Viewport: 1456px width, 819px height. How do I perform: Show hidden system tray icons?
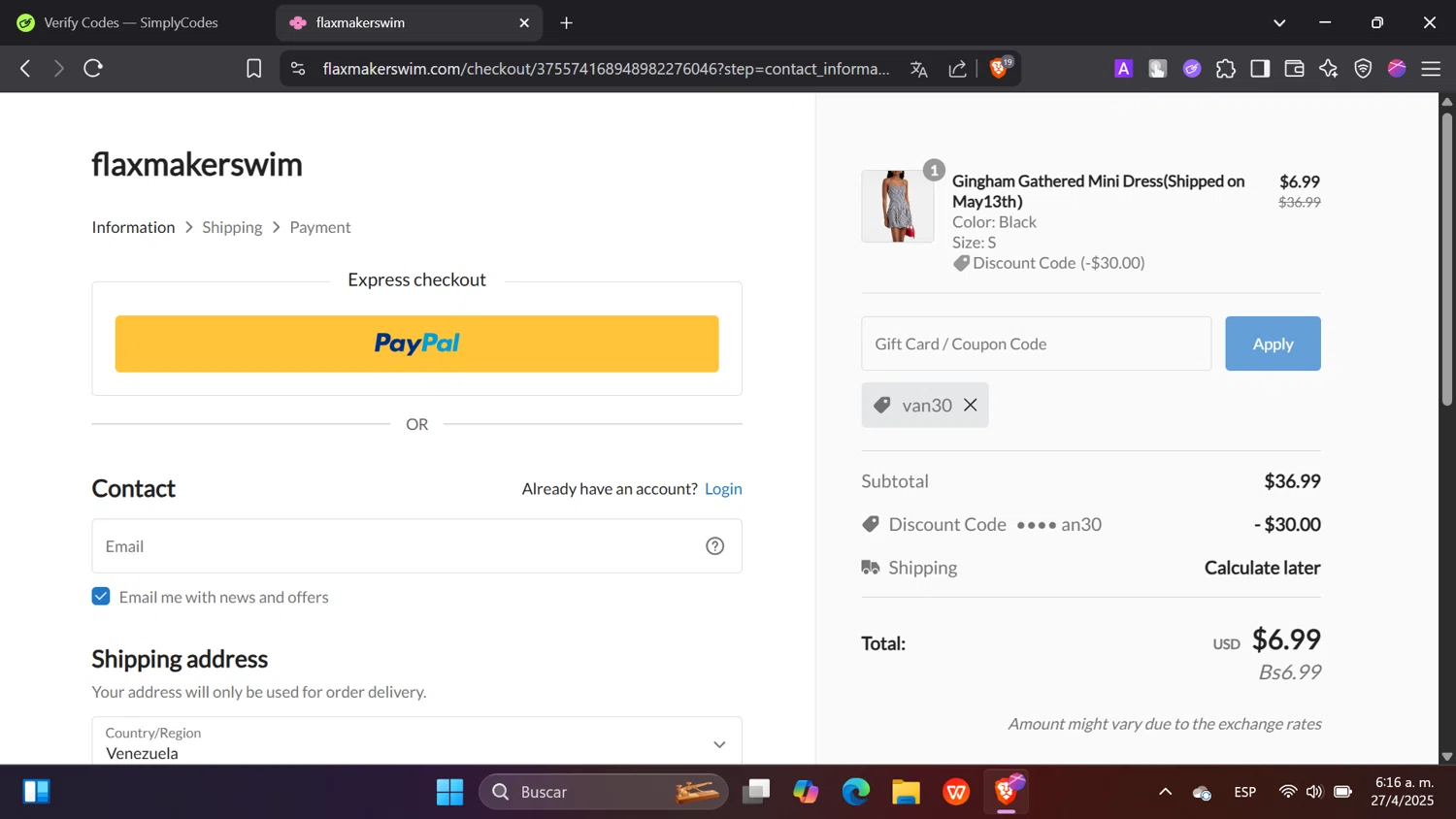(1165, 792)
